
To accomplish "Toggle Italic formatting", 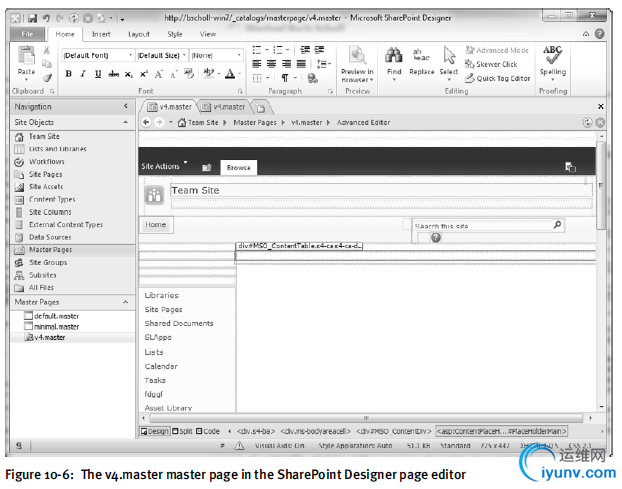I will point(83,74).
